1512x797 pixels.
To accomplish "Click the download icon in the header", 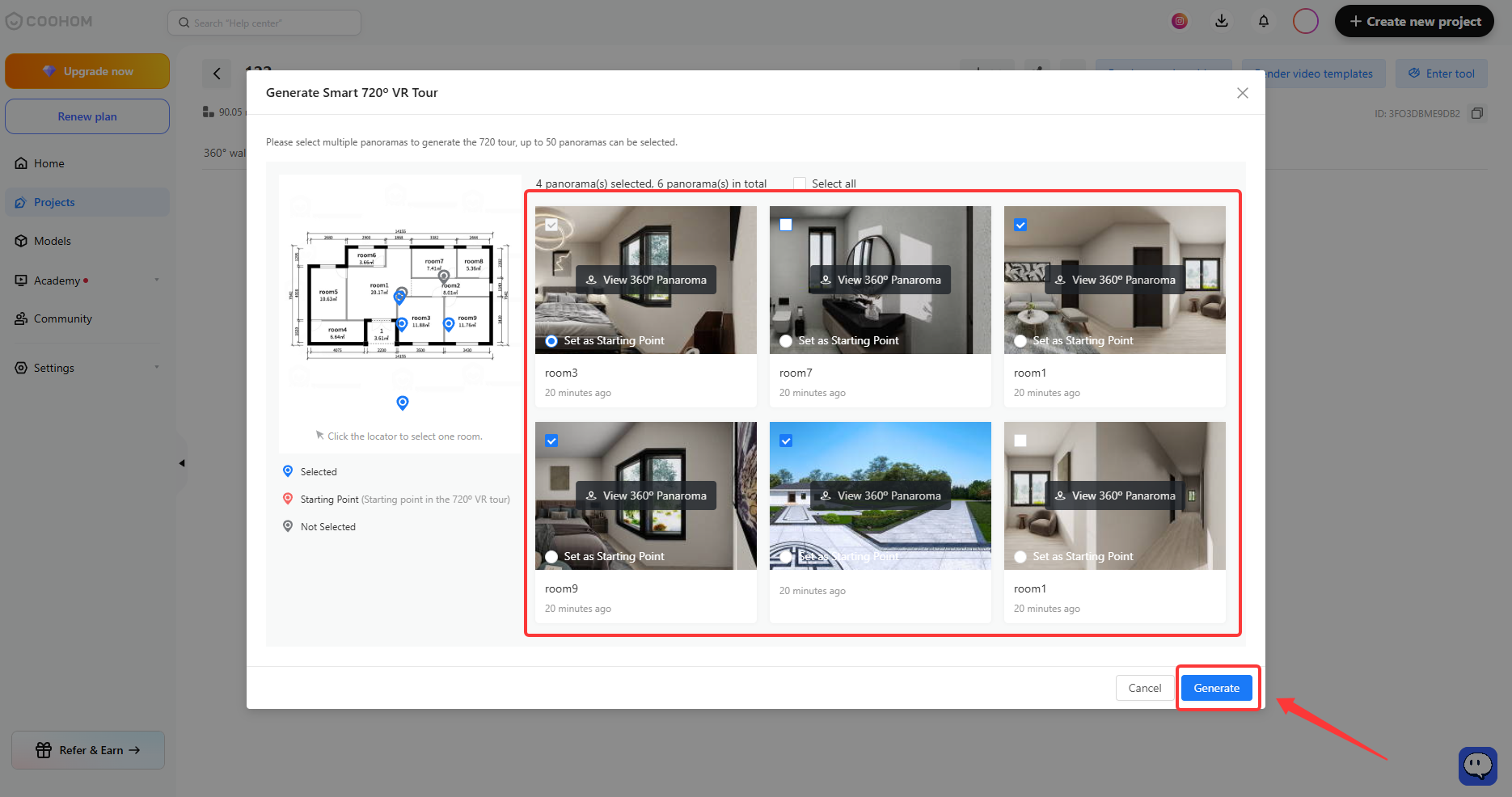I will [1222, 21].
